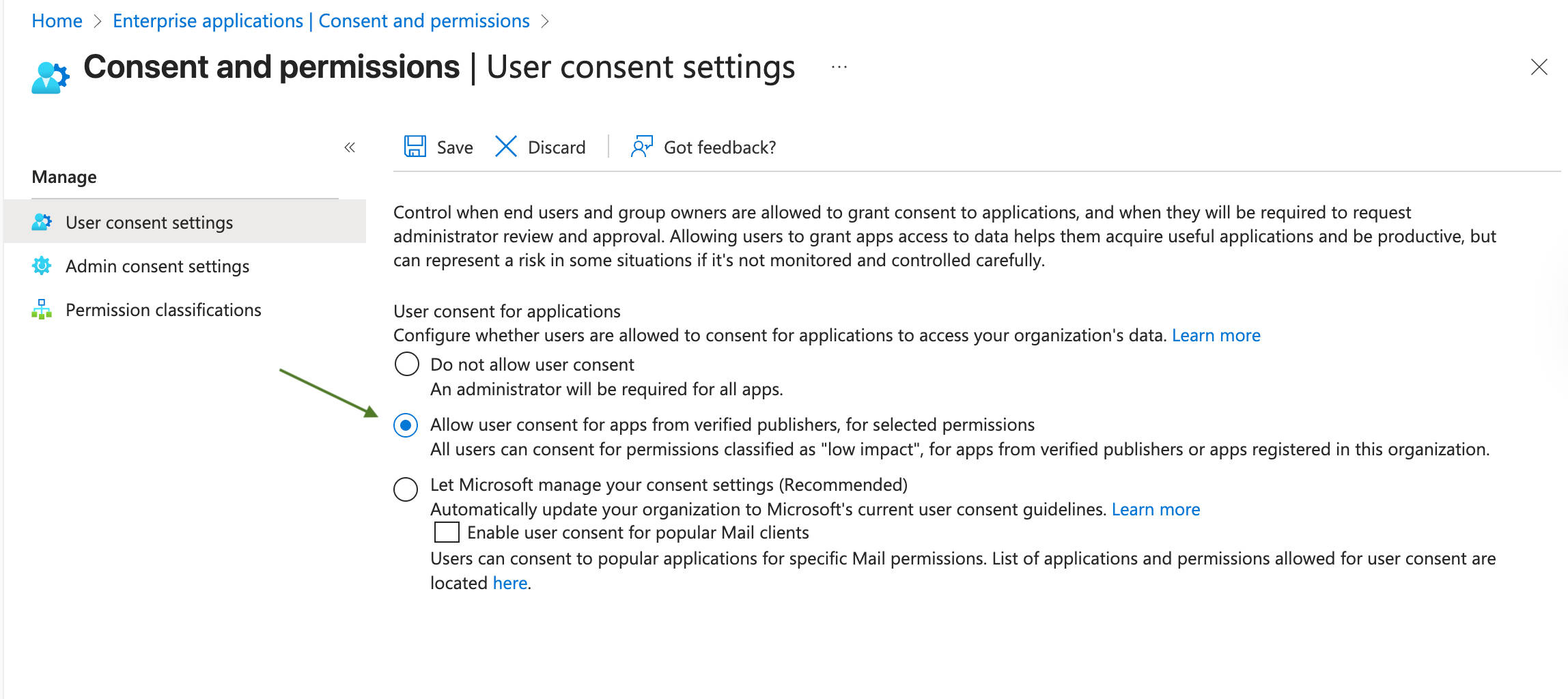
Task: Select the Do not allow user consent option
Action: pos(406,364)
